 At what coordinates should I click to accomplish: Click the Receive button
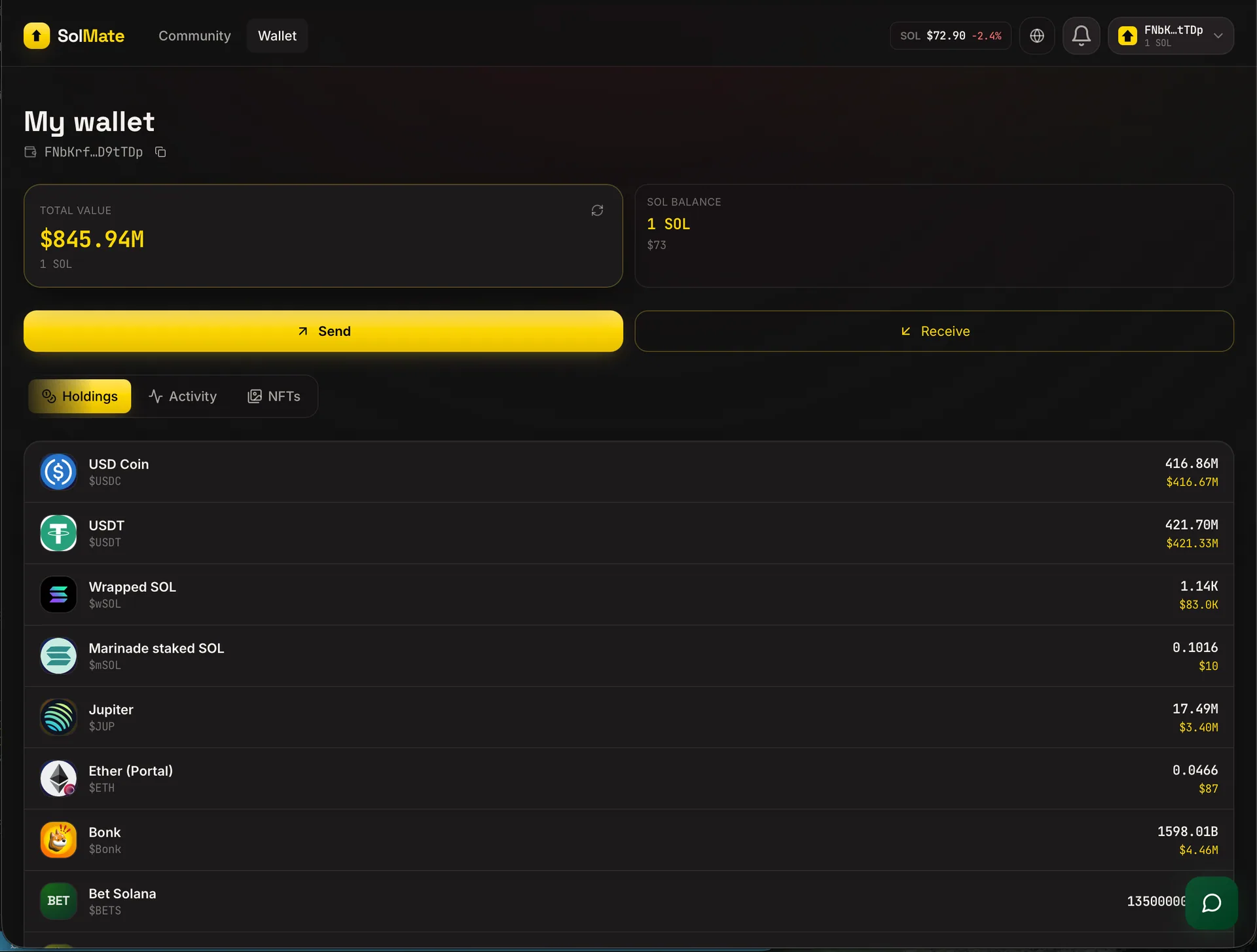click(934, 331)
